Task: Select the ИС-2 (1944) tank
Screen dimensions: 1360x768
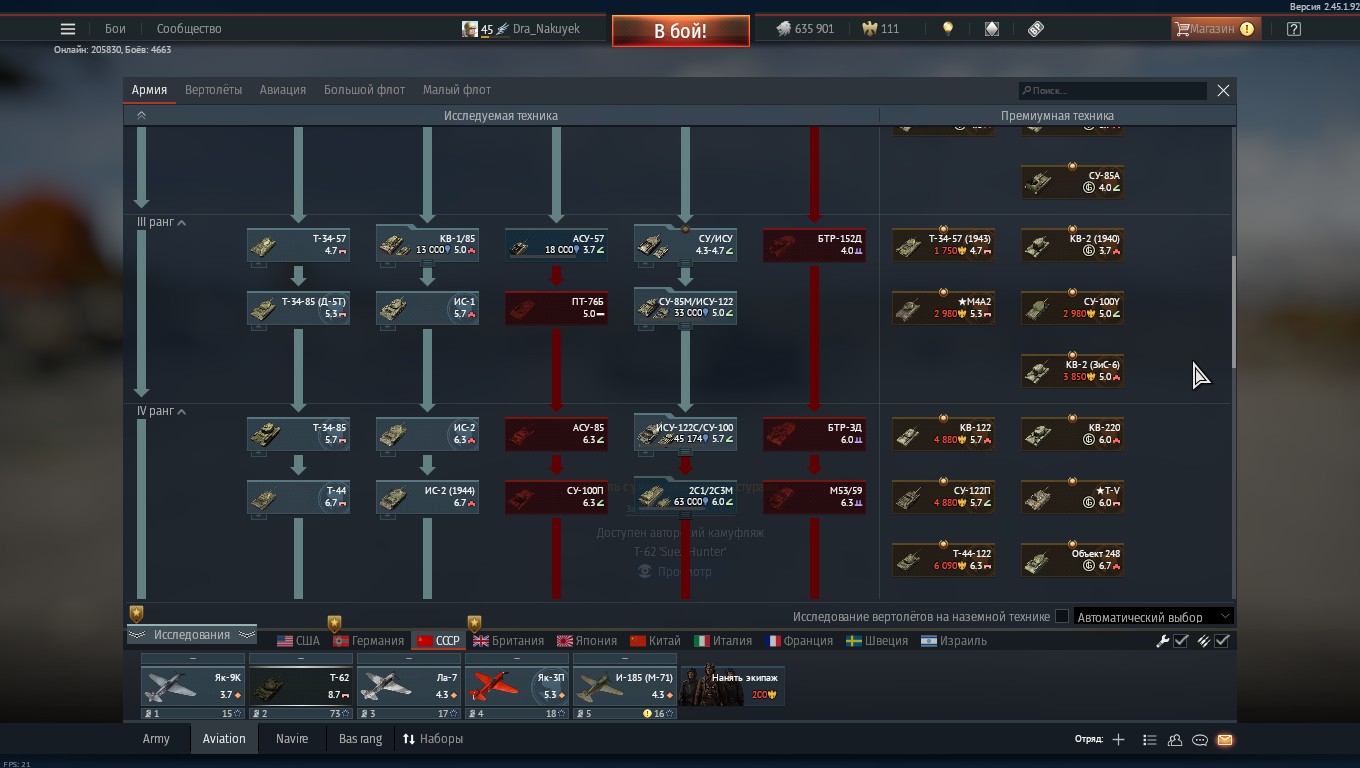Action: click(x=427, y=497)
